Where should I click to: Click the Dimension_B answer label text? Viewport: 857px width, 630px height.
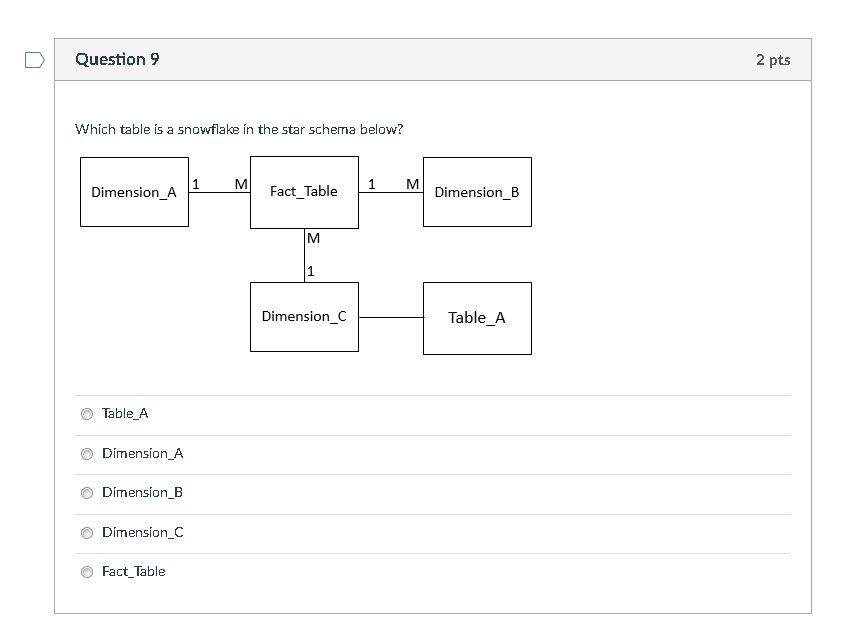[142, 493]
